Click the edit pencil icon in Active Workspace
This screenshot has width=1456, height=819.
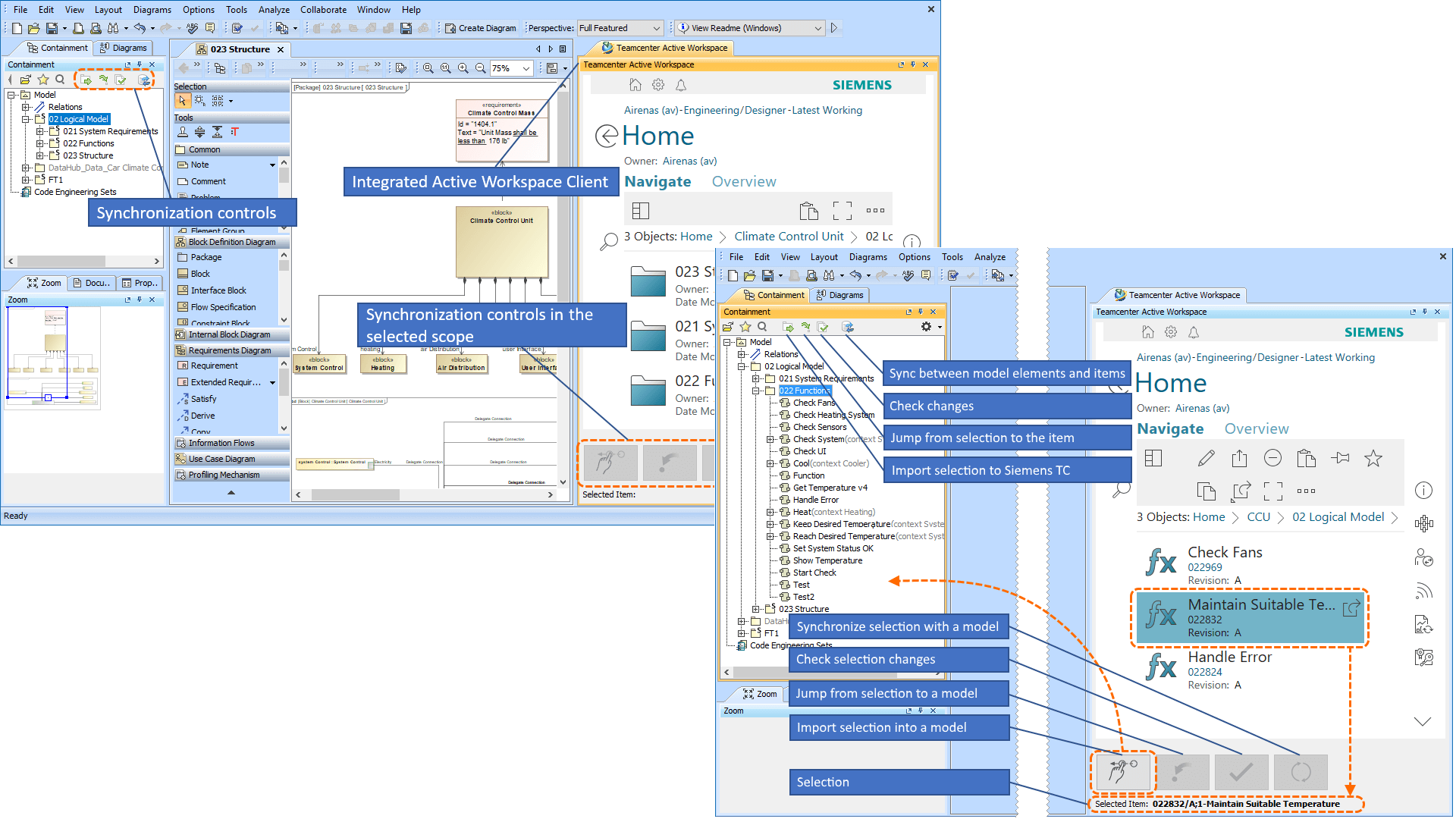click(x=1207, y=458)
